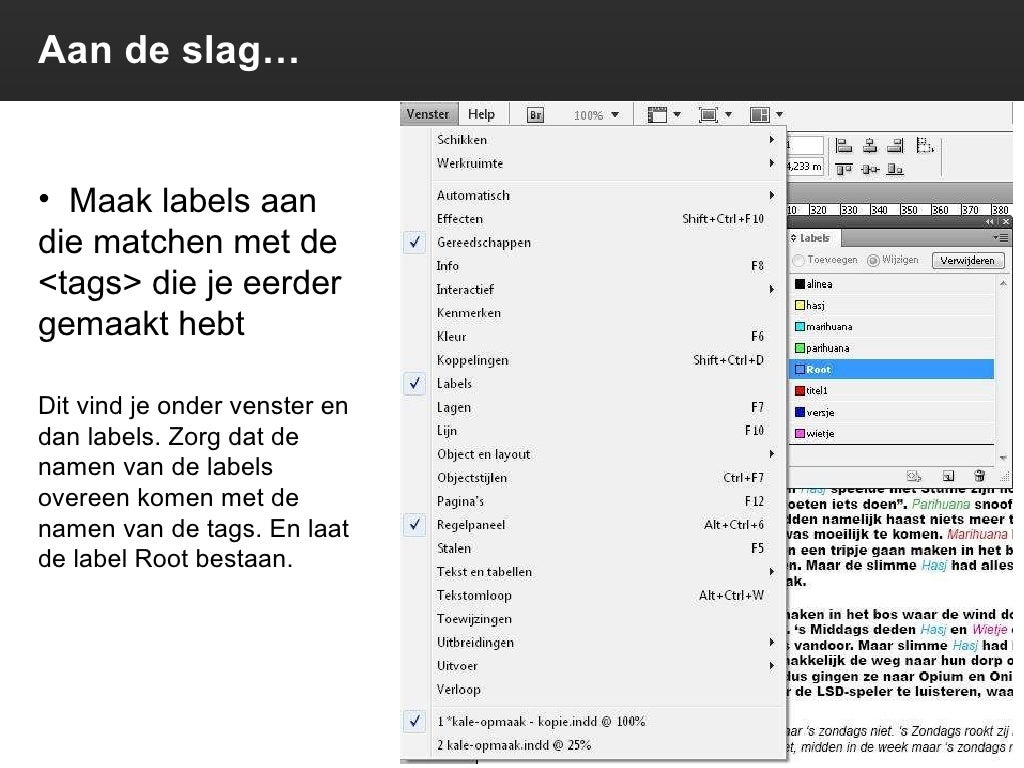Screen dimensions: 1024x768
Task: Click yellow swatch of hasj label
Action: point(799,305)
